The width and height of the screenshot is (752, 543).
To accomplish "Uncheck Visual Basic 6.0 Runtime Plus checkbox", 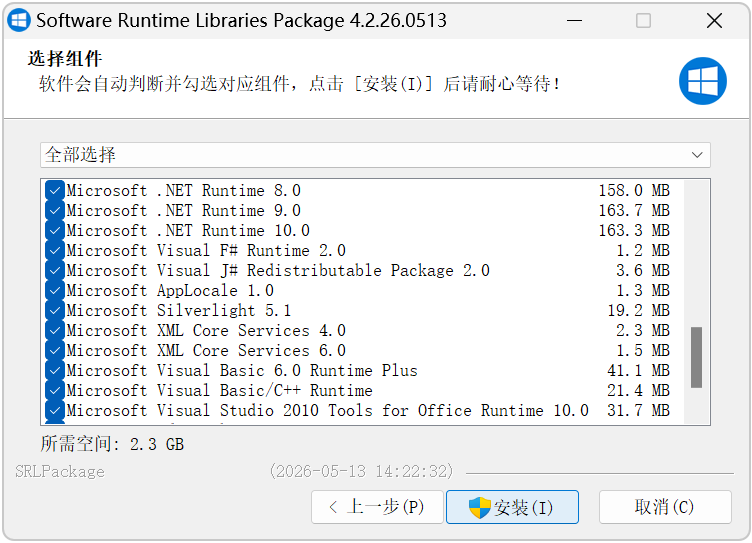I will pos(55,370).
